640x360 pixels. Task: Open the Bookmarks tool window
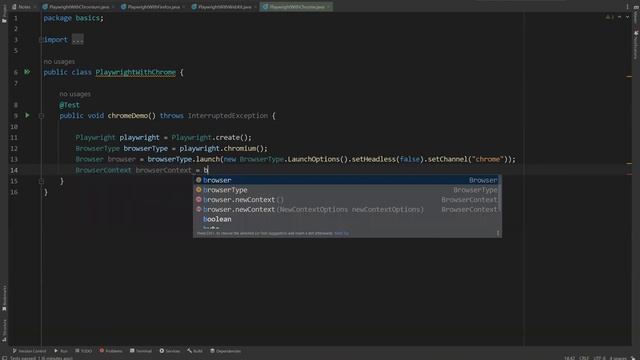[4, 298]
